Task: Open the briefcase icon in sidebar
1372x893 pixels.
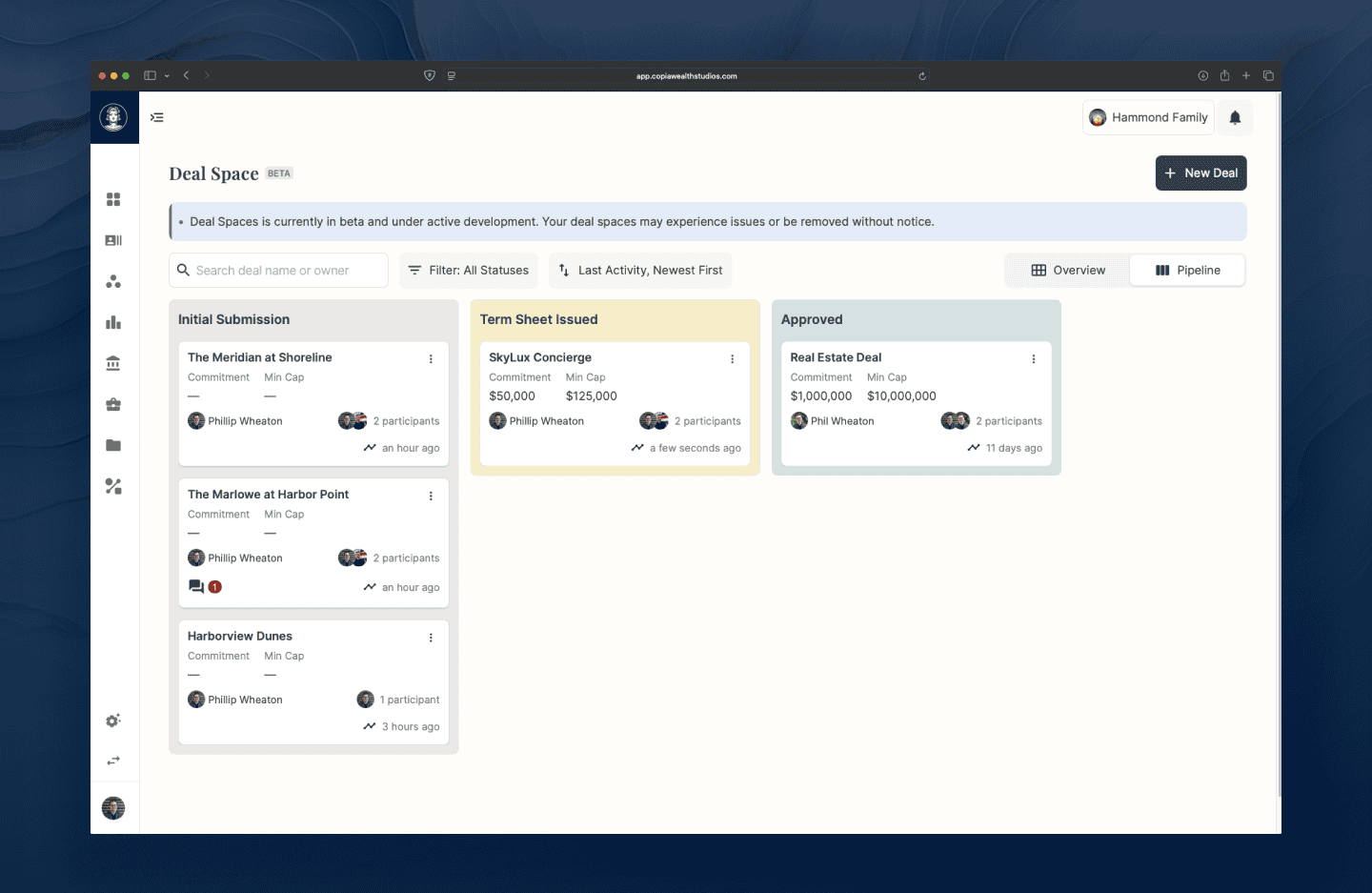Action: pos(113,404)
